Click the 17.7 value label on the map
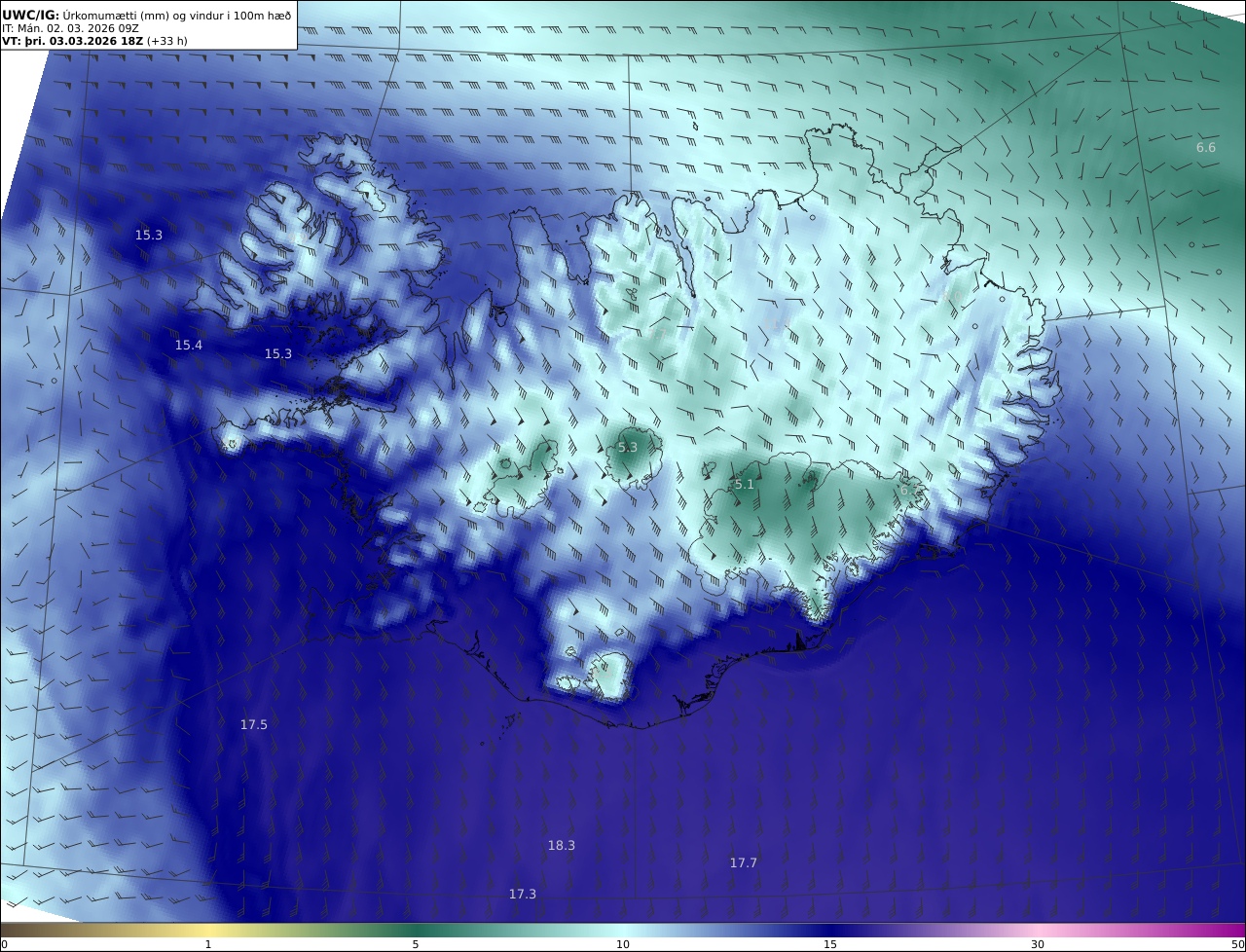This screenshot has height=952, width=1246. [744, 862]
